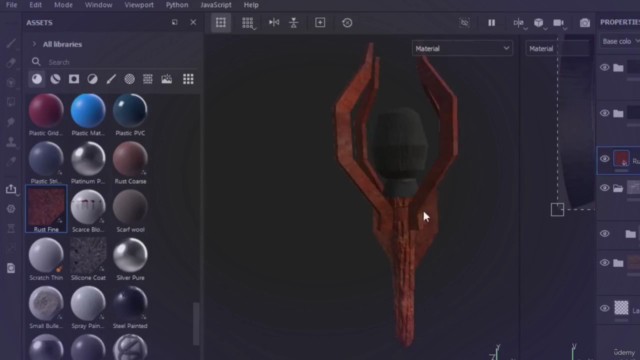Filter assets by Textures icon

pyautogui.click(x=148, y=79)
